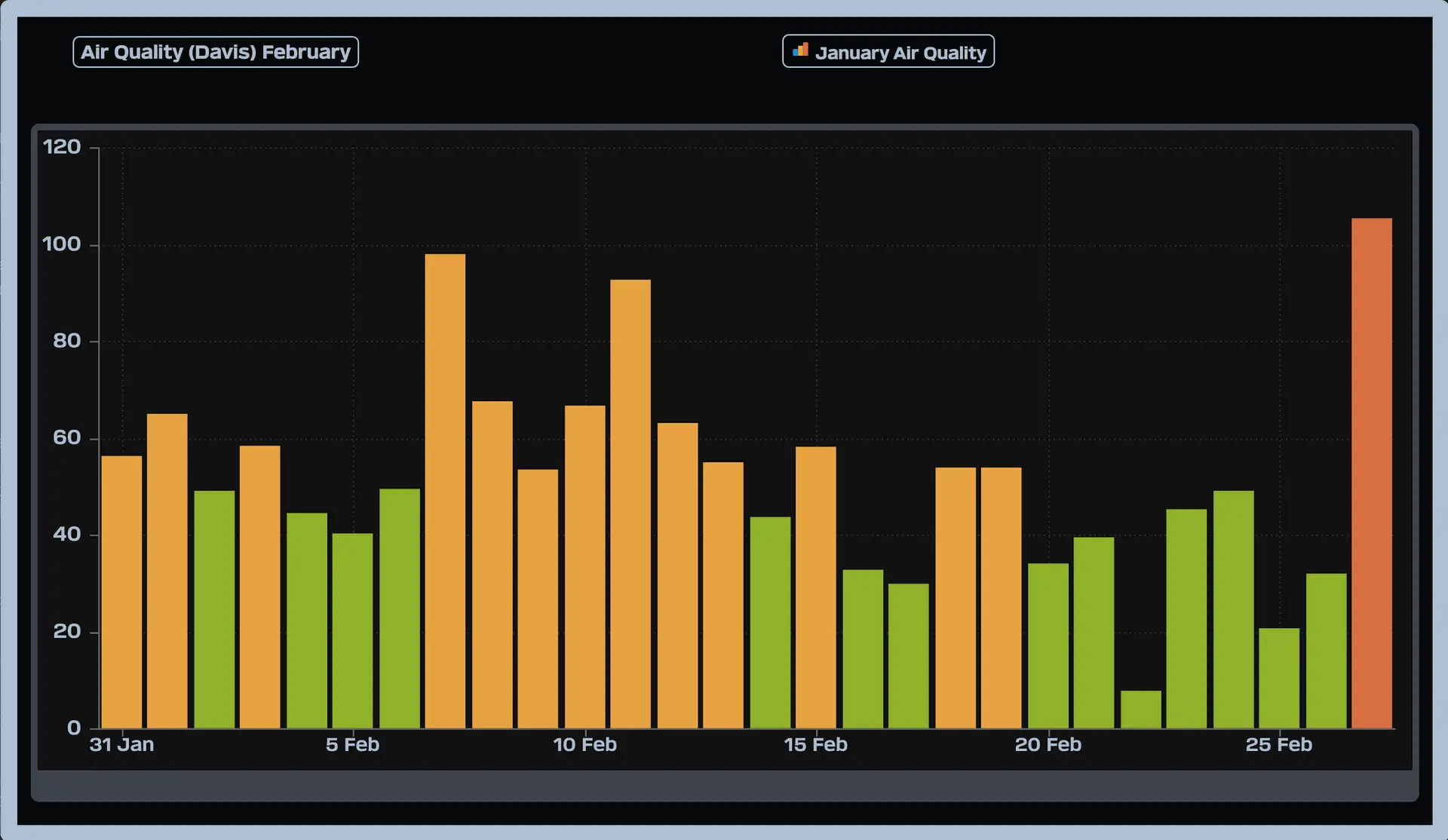The height and width of the screenshot is (840, 1448).
Task: Click the 25 Feb axis label
Action: pyautogui.click(x=1278, y=745)
